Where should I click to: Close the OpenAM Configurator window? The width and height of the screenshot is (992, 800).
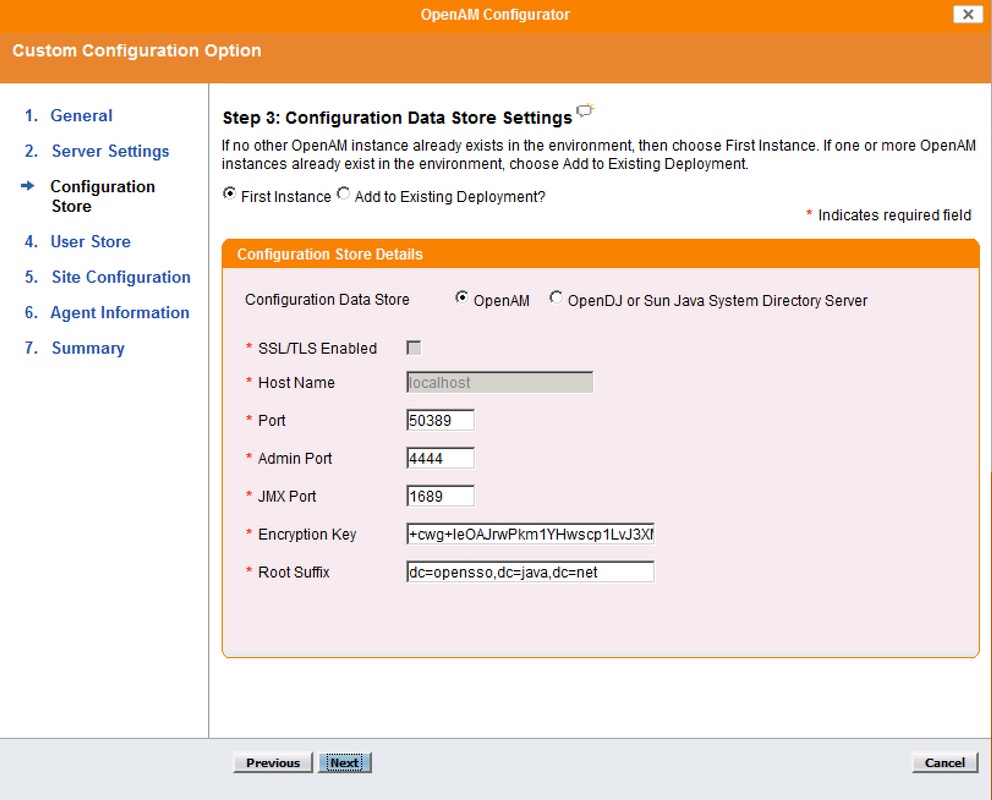[965, 14]
